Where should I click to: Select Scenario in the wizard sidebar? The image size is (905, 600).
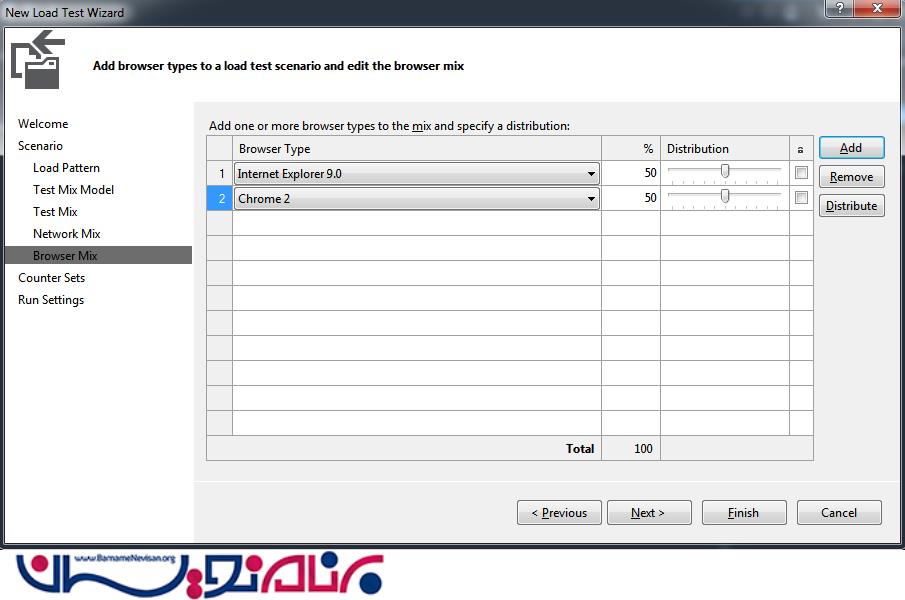(x=40, y=146)
